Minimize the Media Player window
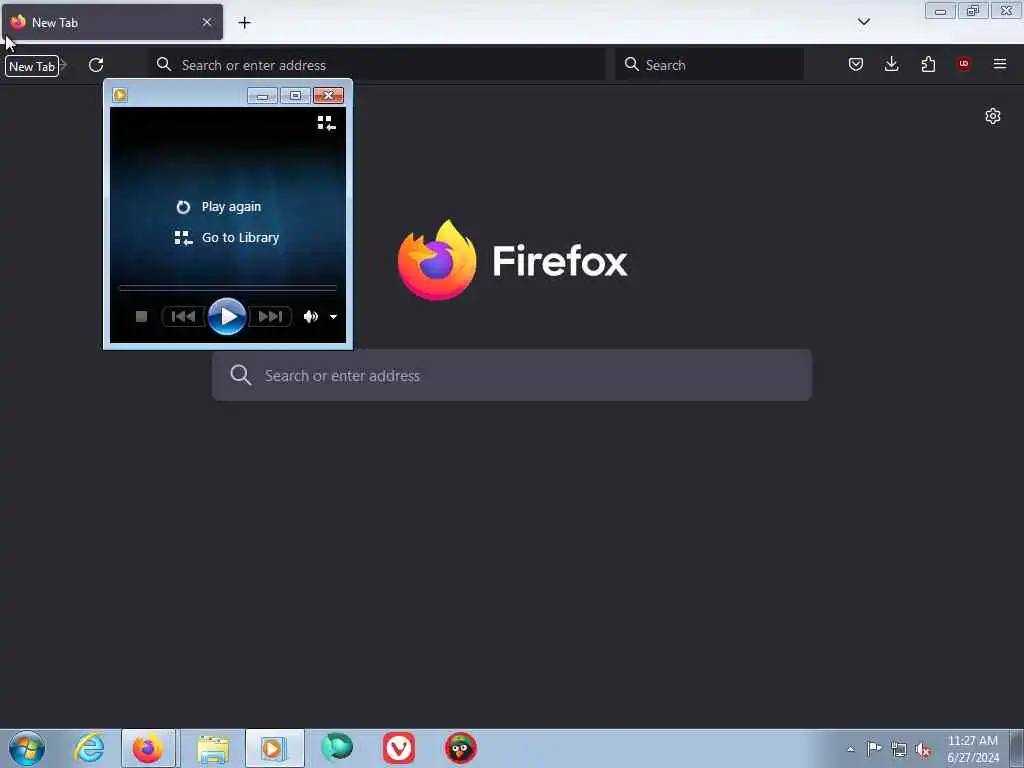The image size is (1024, 768). [x=263, y=96]
